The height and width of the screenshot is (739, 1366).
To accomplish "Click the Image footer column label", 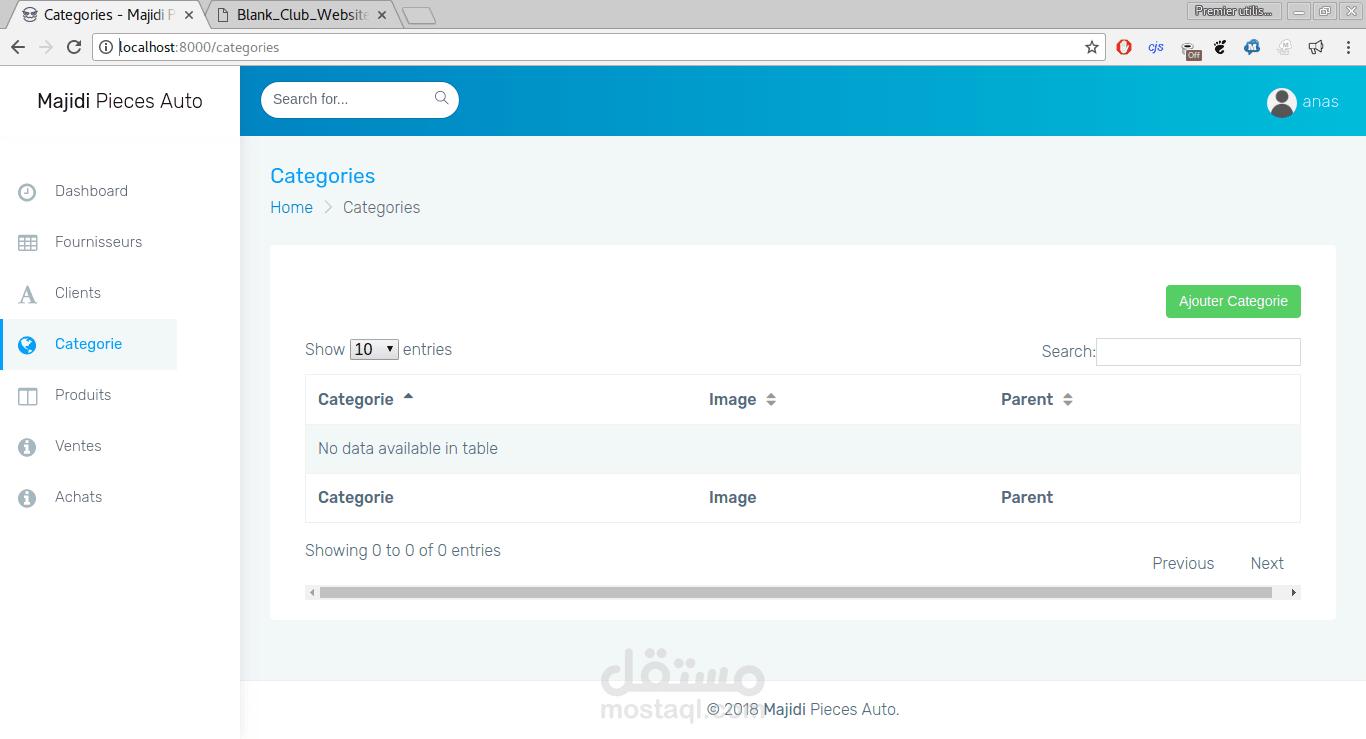I will point(732,497).
